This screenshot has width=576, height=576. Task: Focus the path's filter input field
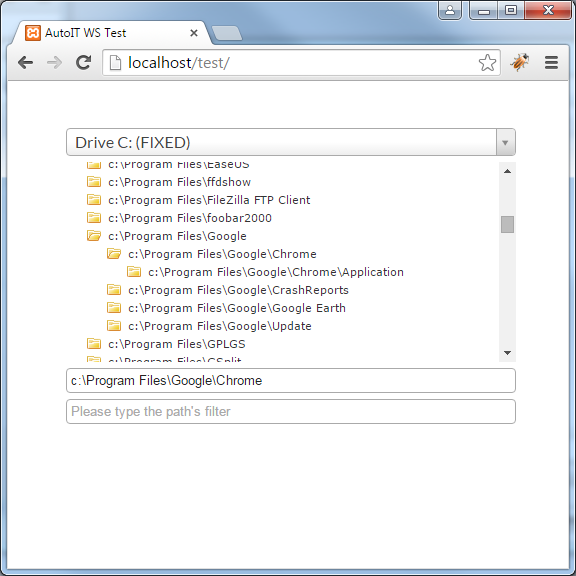pyautogui.click(x=291, y=411)
